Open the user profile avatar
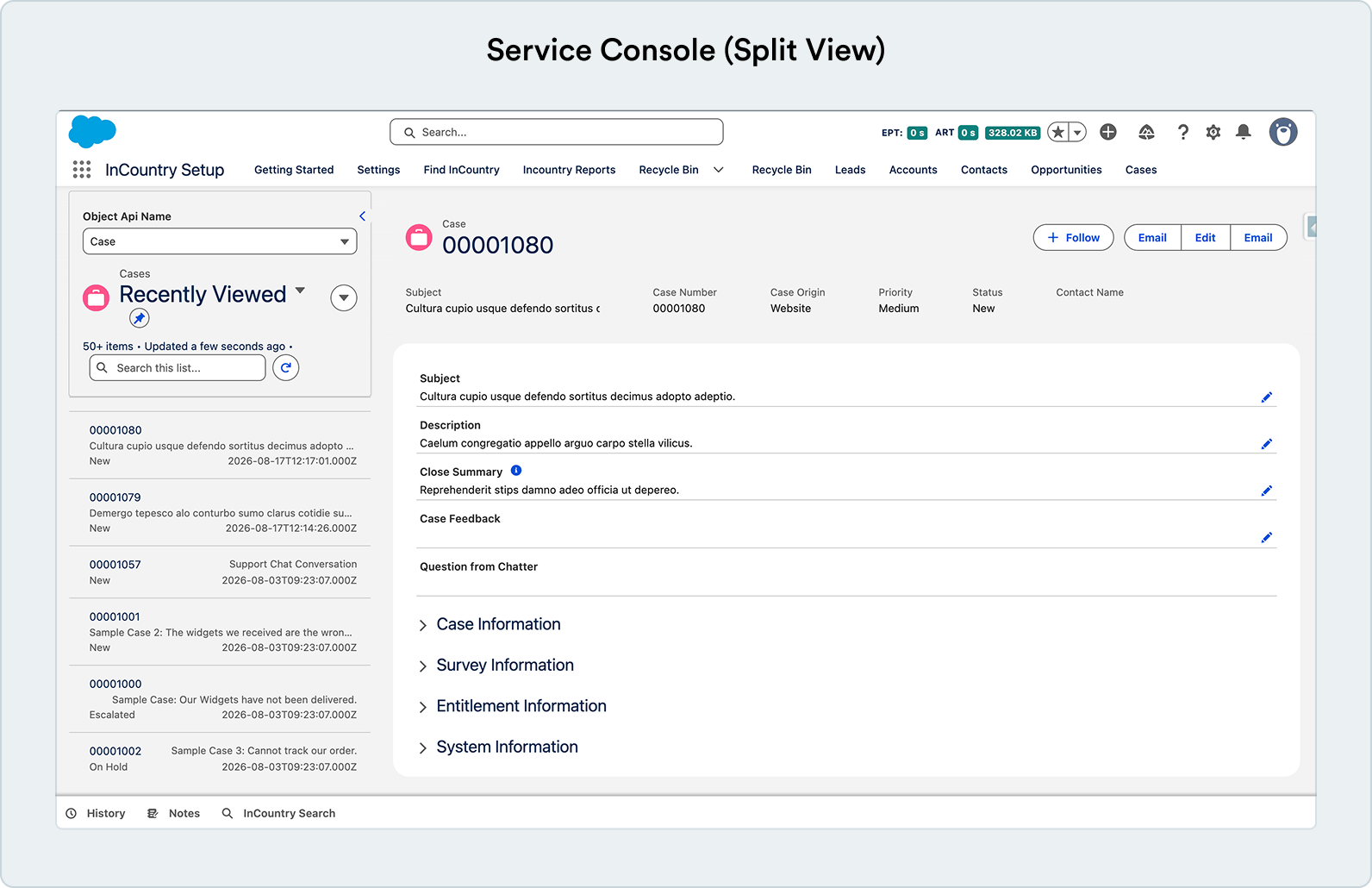This screenshot has width=1372, height=888. 1283,132
